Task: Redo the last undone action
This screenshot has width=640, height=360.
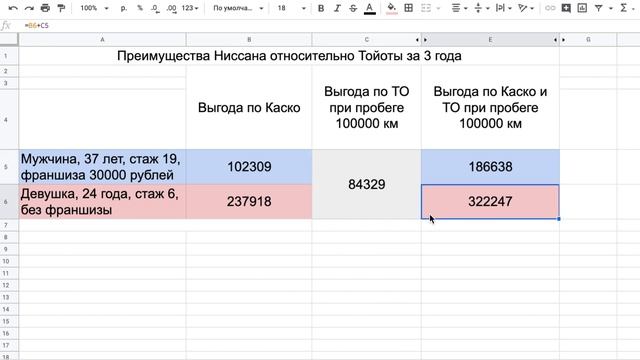Action: point(29,8)
